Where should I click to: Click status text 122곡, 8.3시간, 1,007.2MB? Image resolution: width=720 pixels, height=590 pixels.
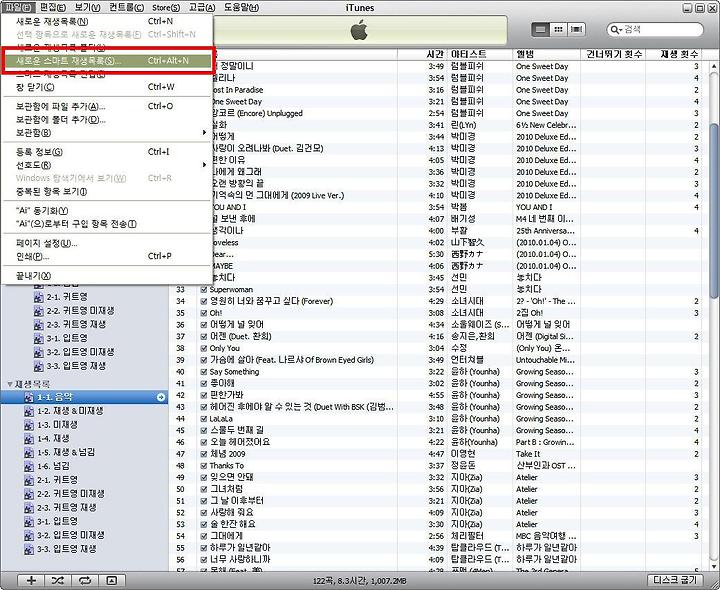click(x=360, y=581)
